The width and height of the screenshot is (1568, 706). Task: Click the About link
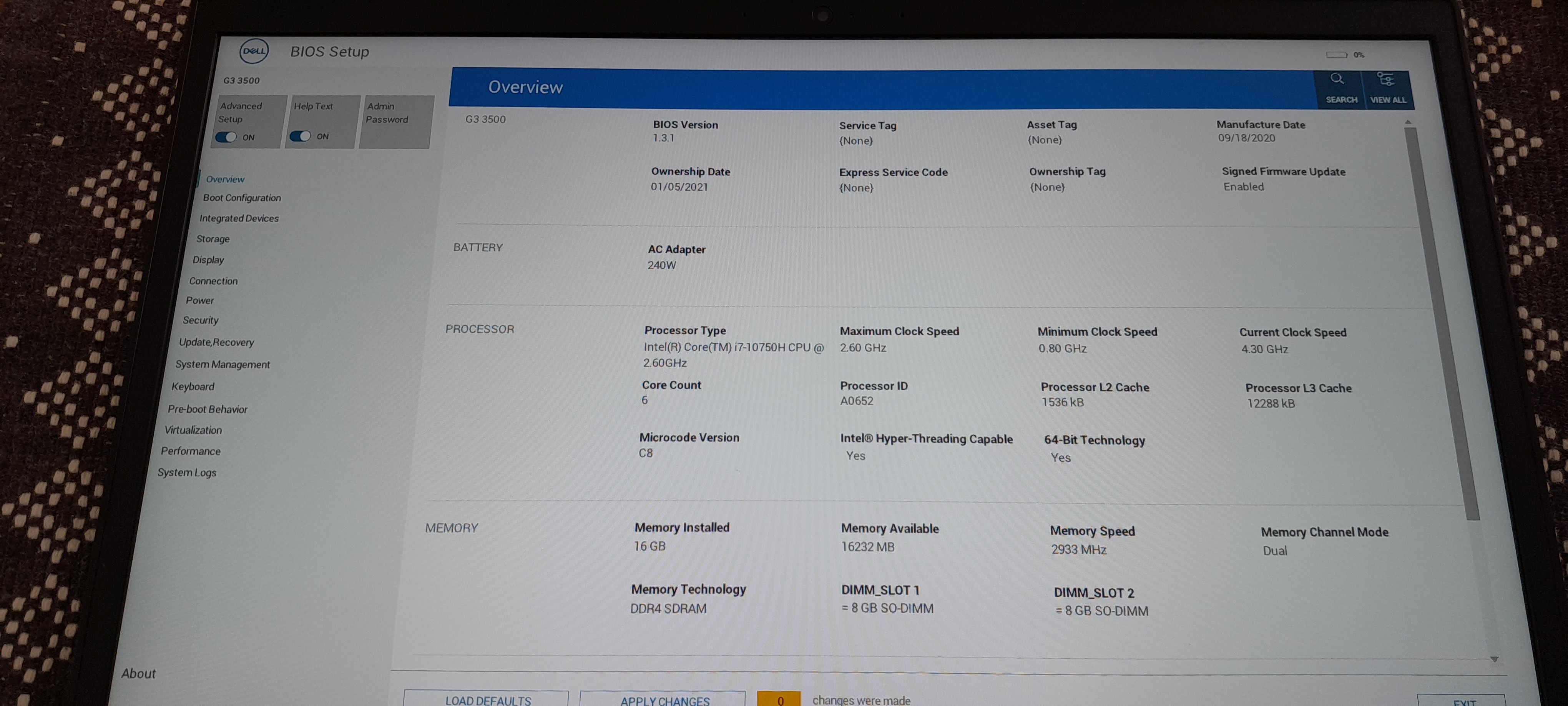click(x=138, y=673)
